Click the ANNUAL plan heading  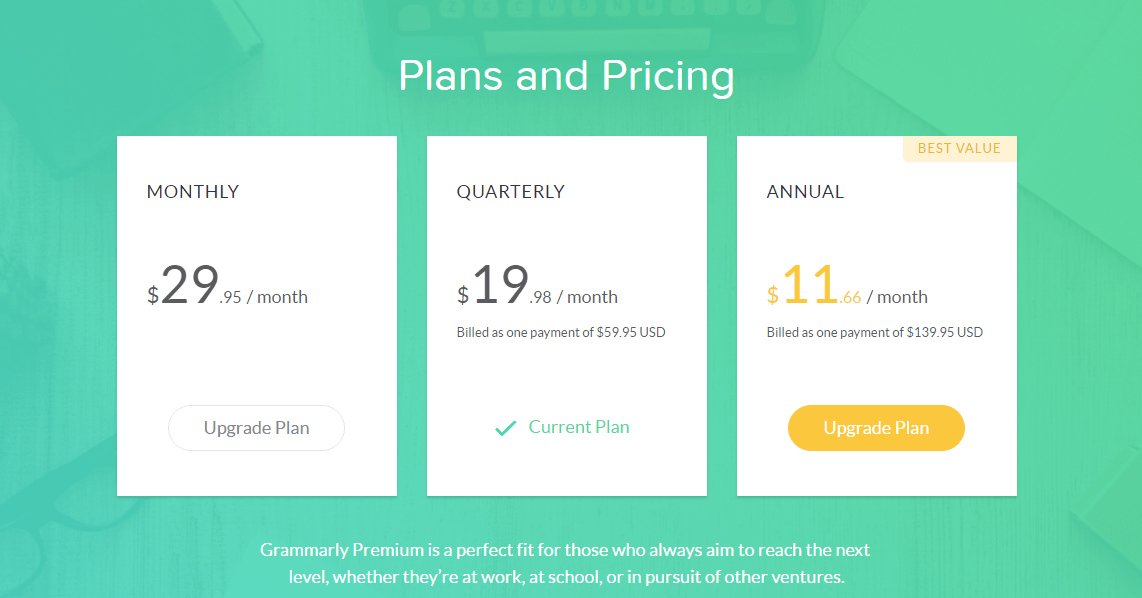point(805,192)
